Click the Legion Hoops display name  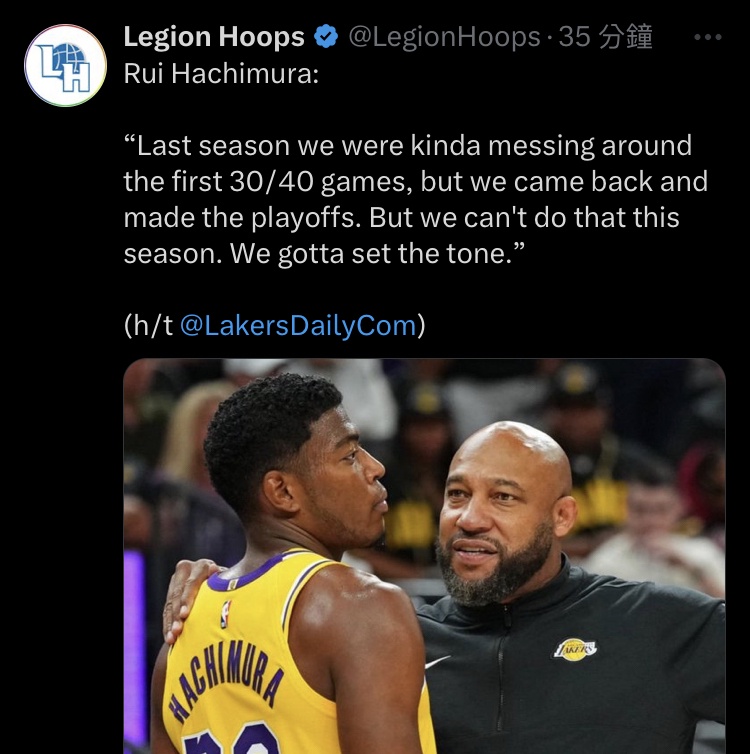click(214, 38)
